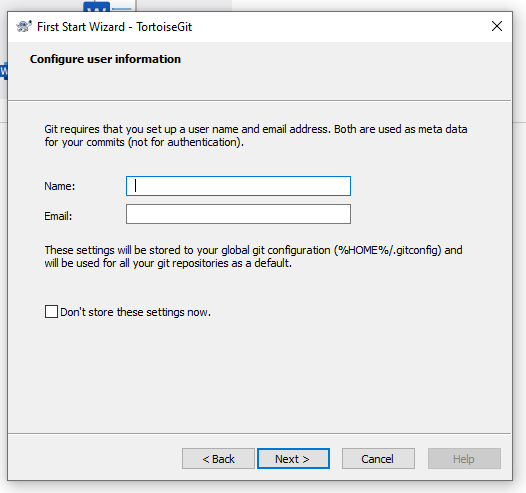
Task: Focus the Name text field
Action: point(238,186)
